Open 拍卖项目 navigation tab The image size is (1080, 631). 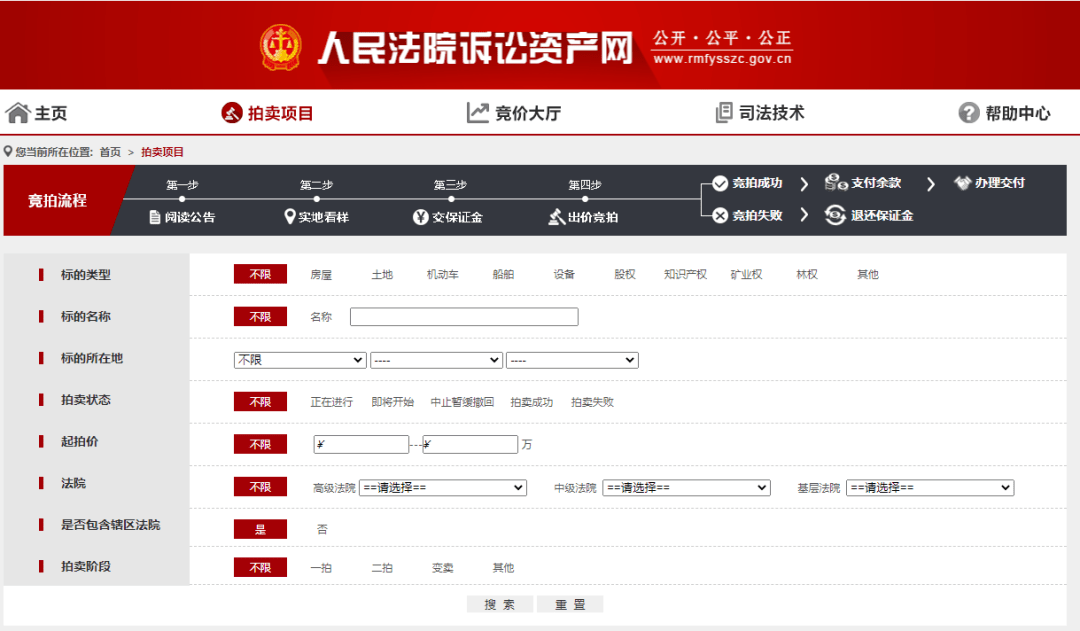(x=280, y=113)
